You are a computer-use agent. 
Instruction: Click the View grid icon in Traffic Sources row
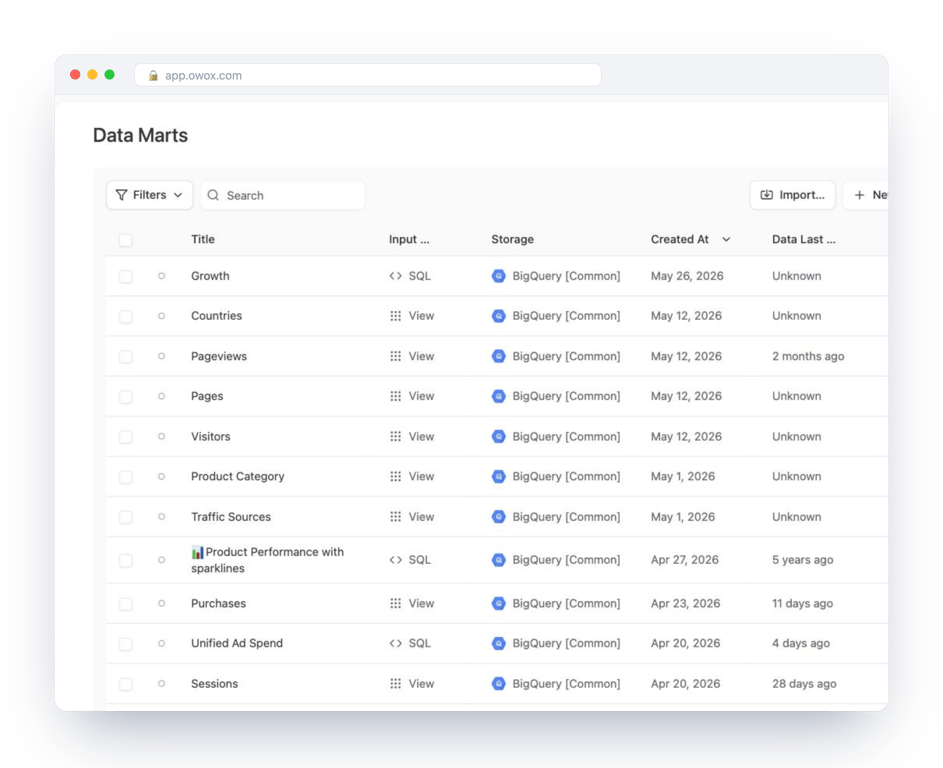pos(395,517)
